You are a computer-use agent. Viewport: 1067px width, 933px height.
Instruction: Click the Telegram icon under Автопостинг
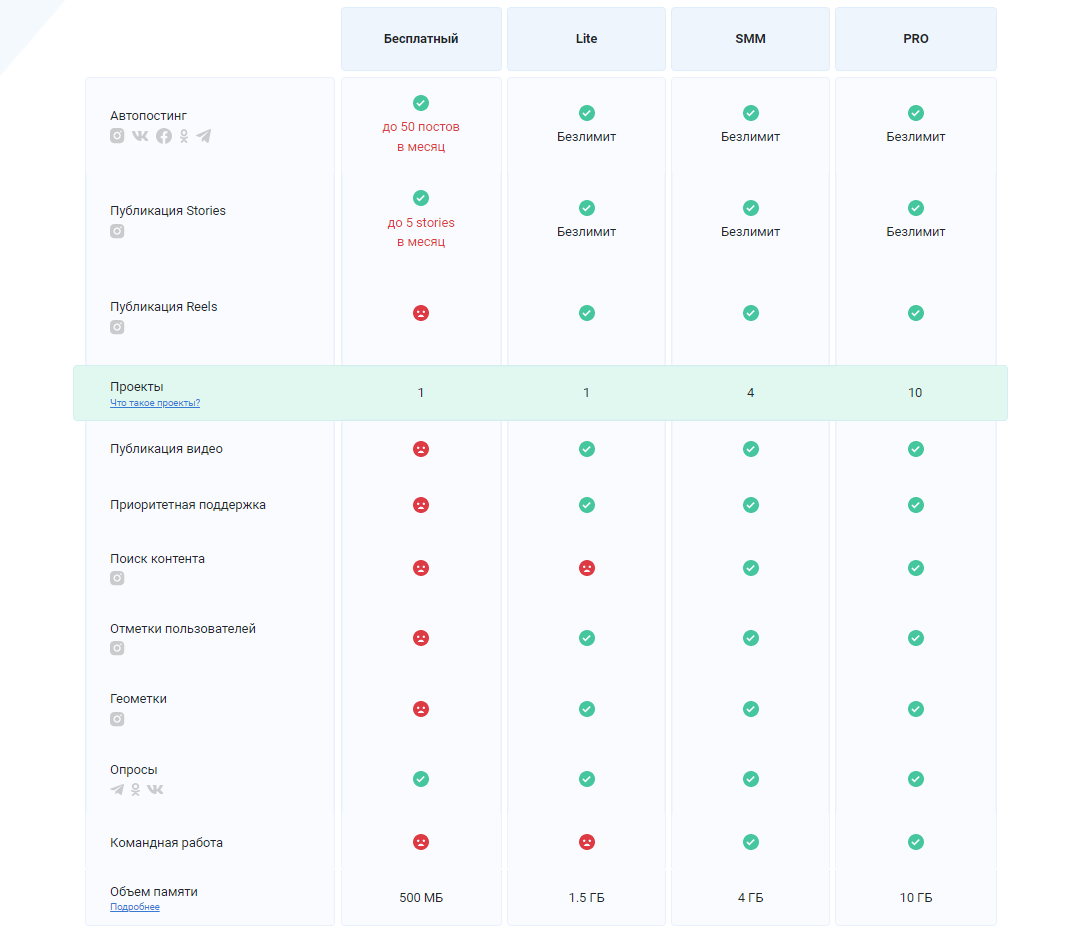pyautogui.click(x=204, y=136)
